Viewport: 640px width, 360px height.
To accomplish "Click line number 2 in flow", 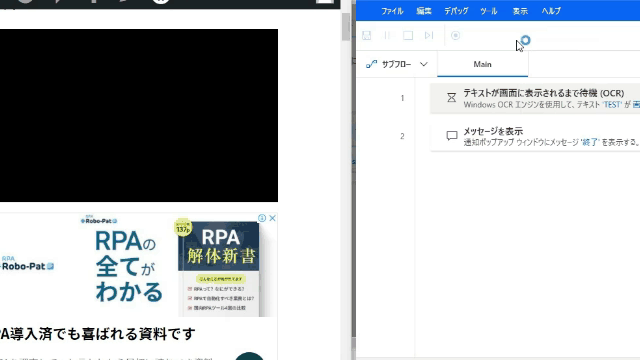I will [x=402, y=136].
